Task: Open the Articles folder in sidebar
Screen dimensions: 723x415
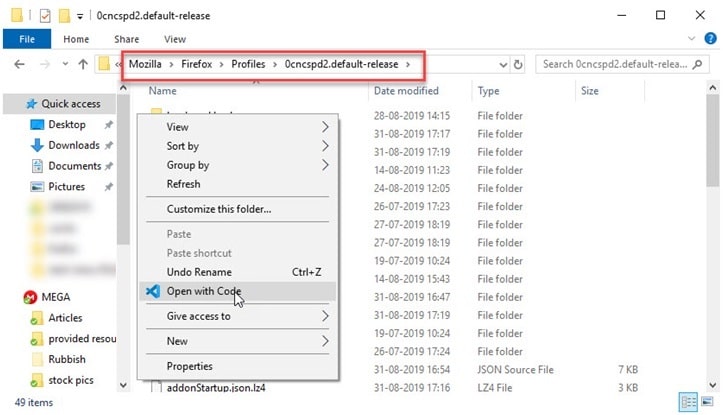Action: pos(65,318)
